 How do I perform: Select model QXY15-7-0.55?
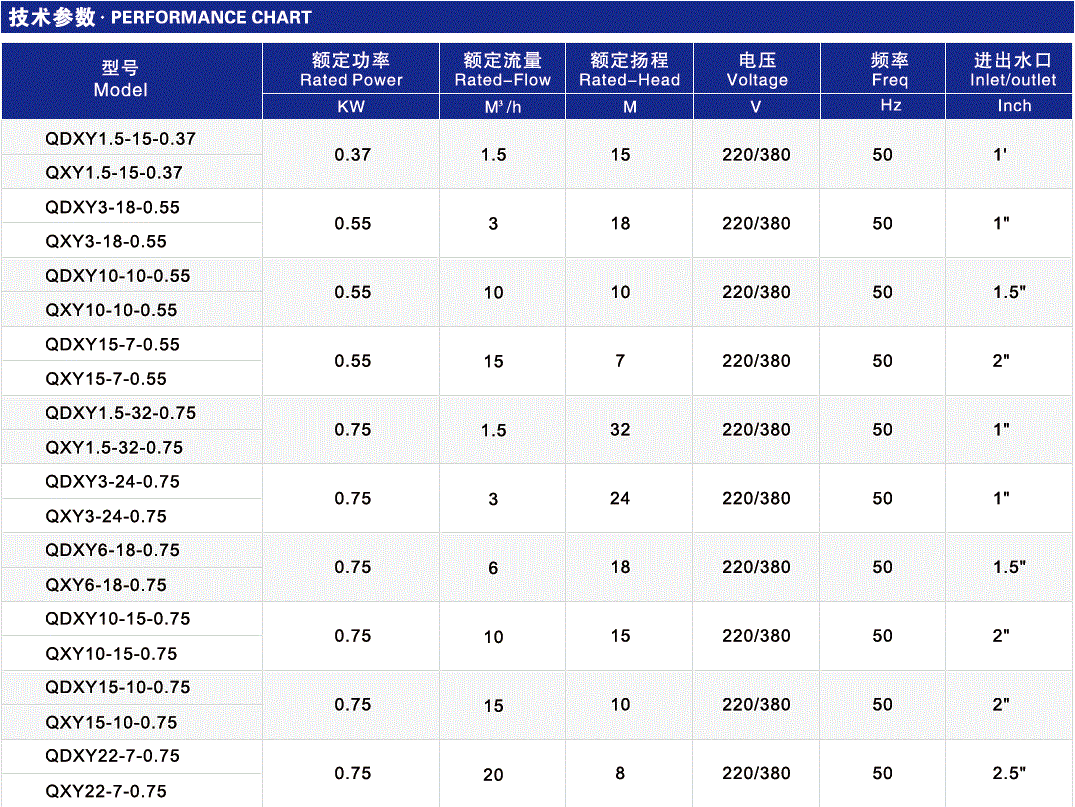[x=106, y=379]
